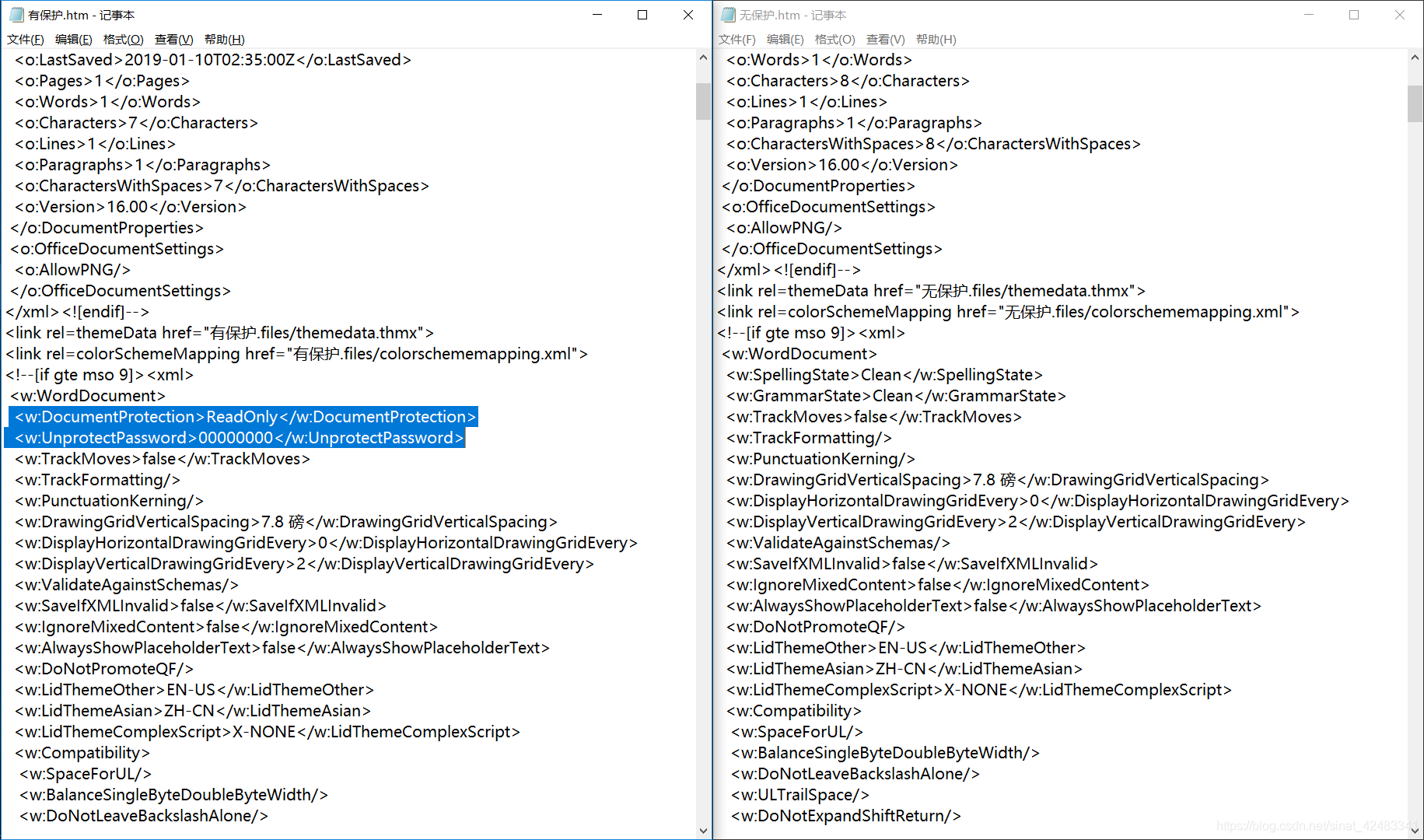Click o:AllowPNG line in right window
Image resolution: width=1424 pixels, height=840 pixels.
point(784,228)
